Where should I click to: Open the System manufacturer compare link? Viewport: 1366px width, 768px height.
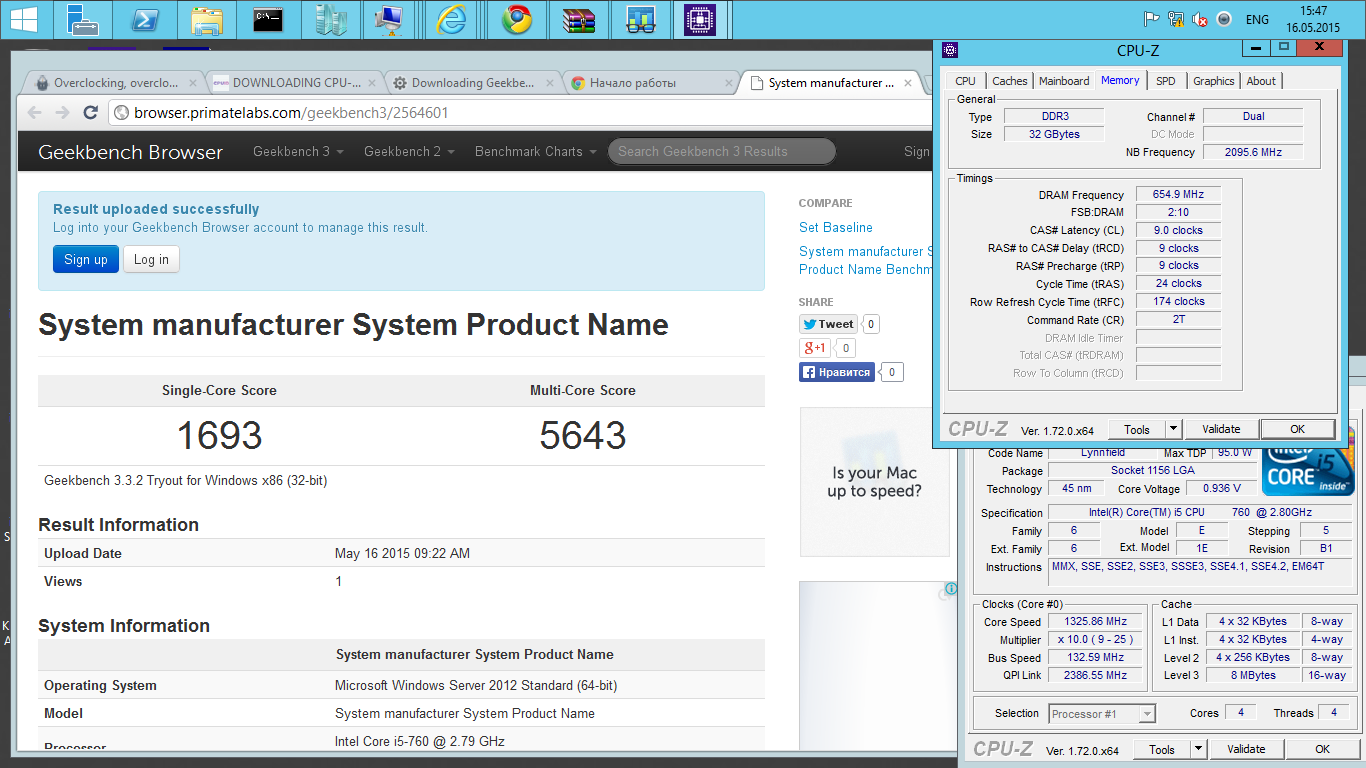point(866,260)
